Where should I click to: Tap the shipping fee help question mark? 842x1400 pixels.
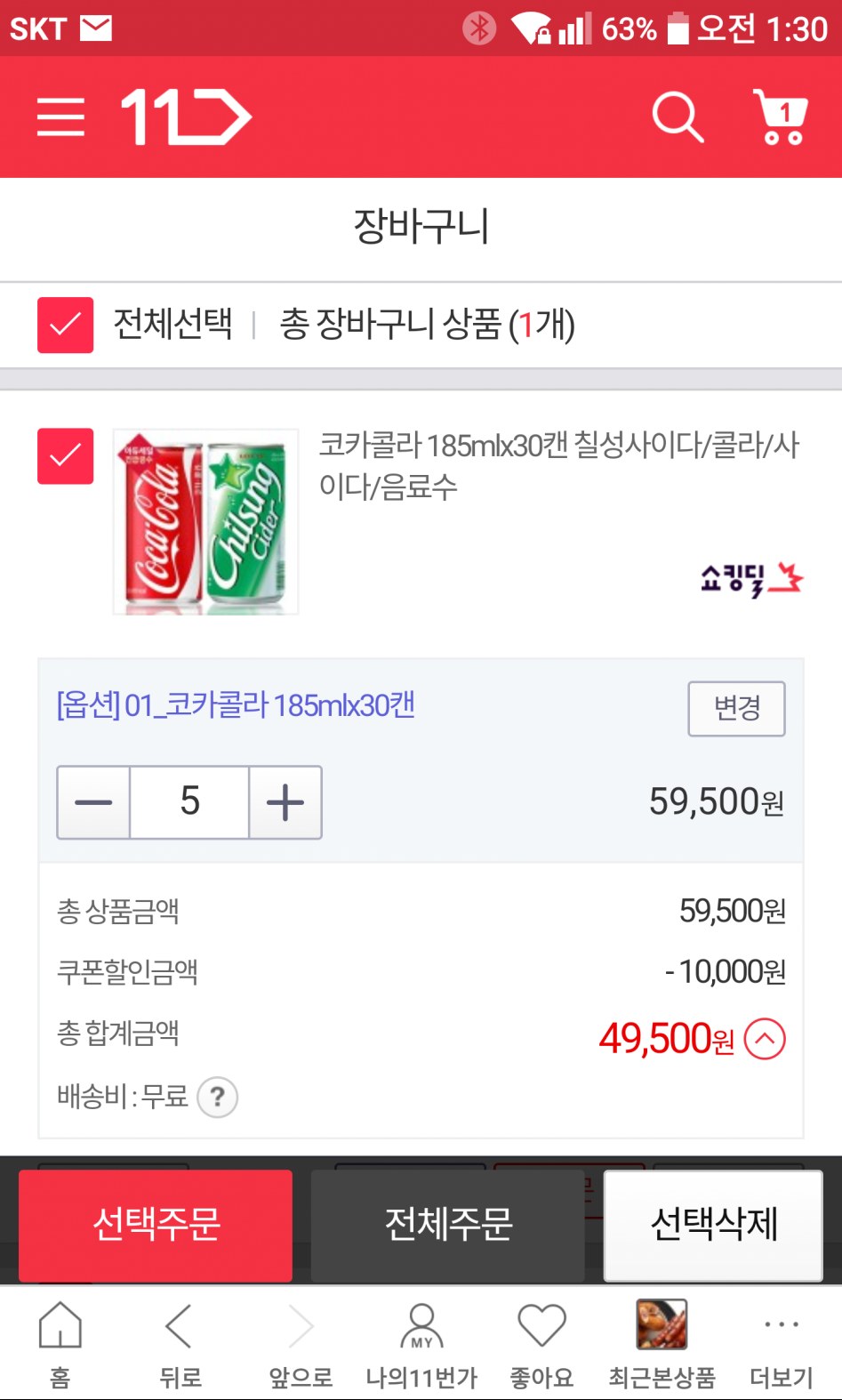pyautogui.click(x=217, y=1097)
